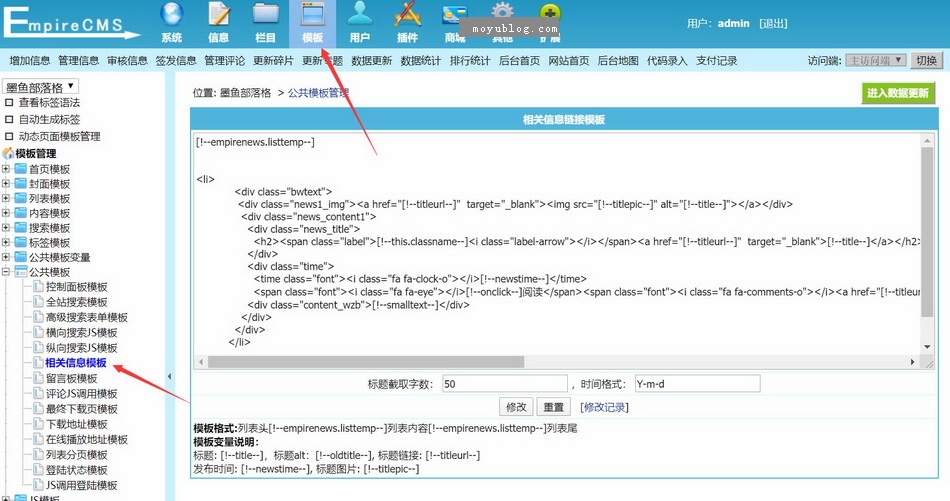Image resolution: width=950 pixels, height=501 pixels.
Task: Focus the 标题截取字数 input field
Action: tap(505, 383)
